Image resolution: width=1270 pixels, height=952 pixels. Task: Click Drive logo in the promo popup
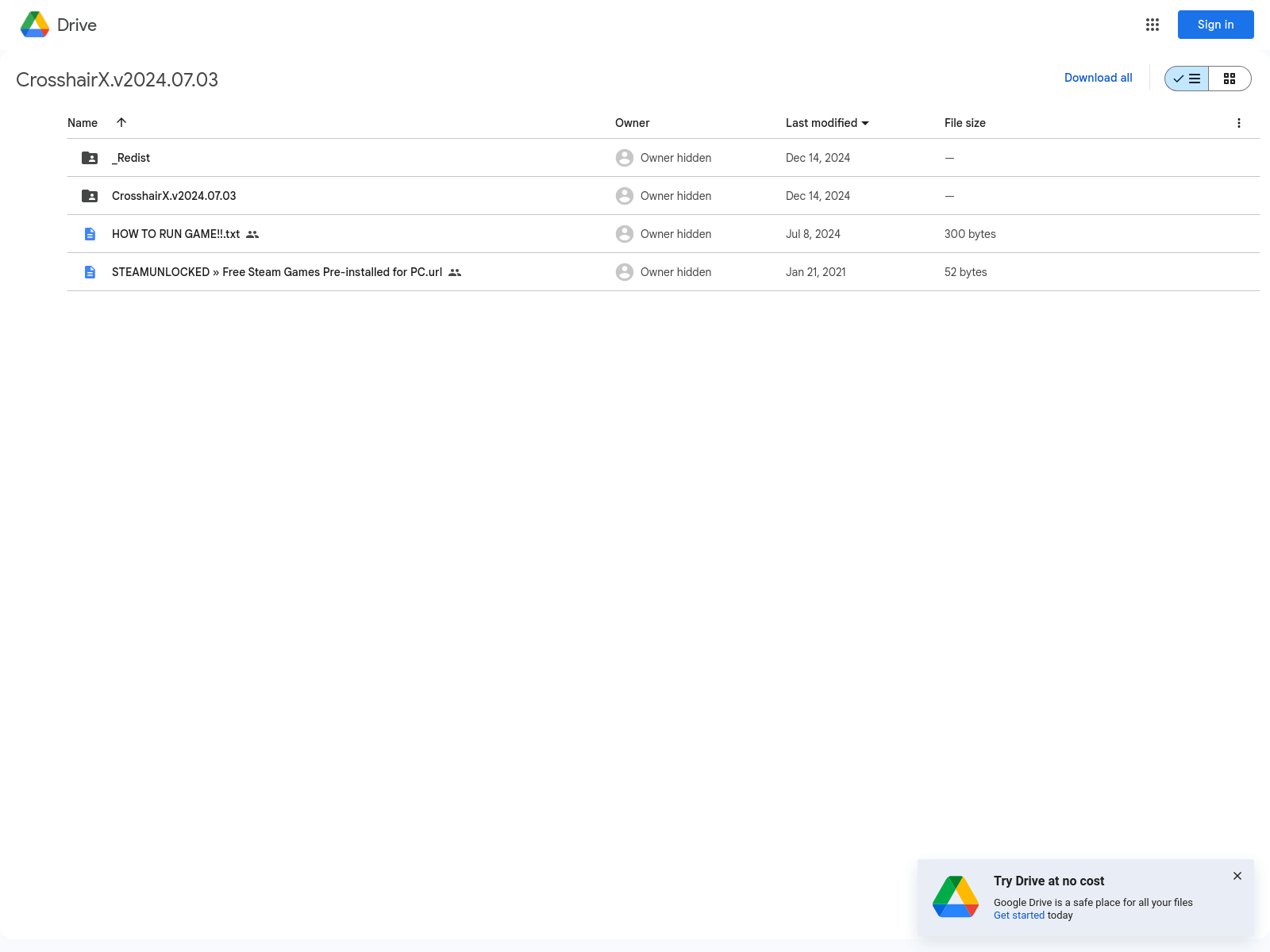click(956, 896)
